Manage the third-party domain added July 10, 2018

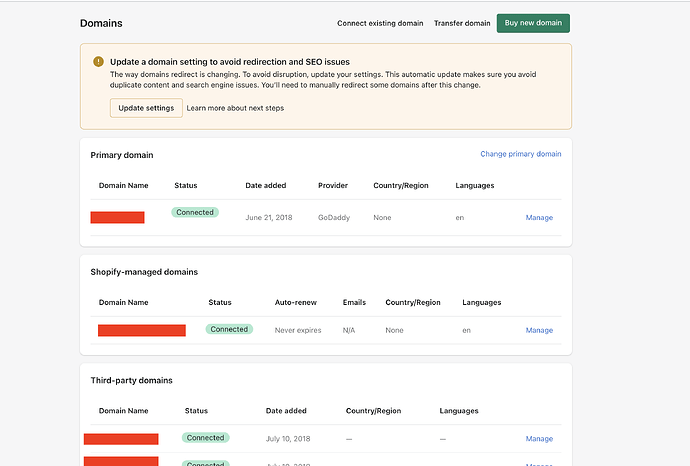(539, 438)
